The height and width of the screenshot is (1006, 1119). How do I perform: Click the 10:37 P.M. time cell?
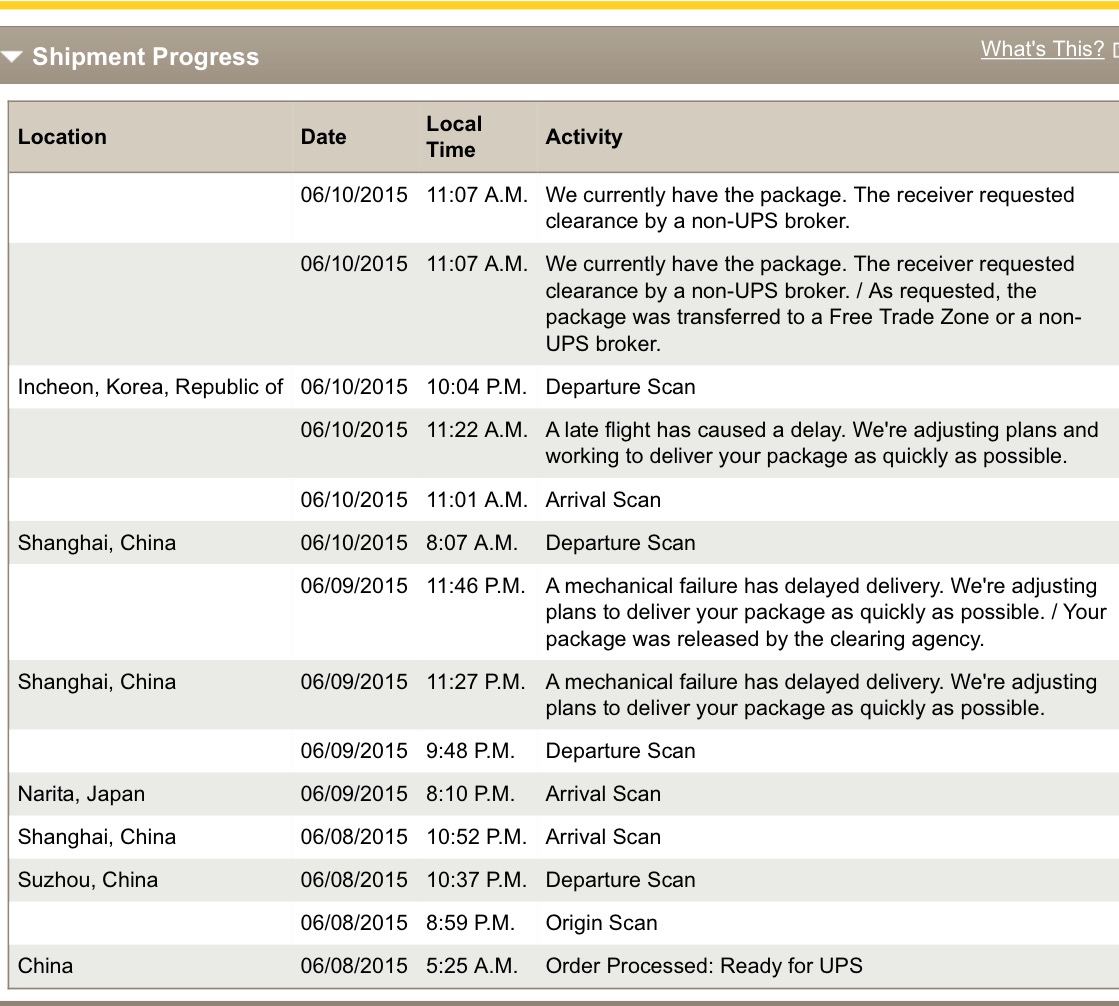pyautogui.click(x=476, y=879)
